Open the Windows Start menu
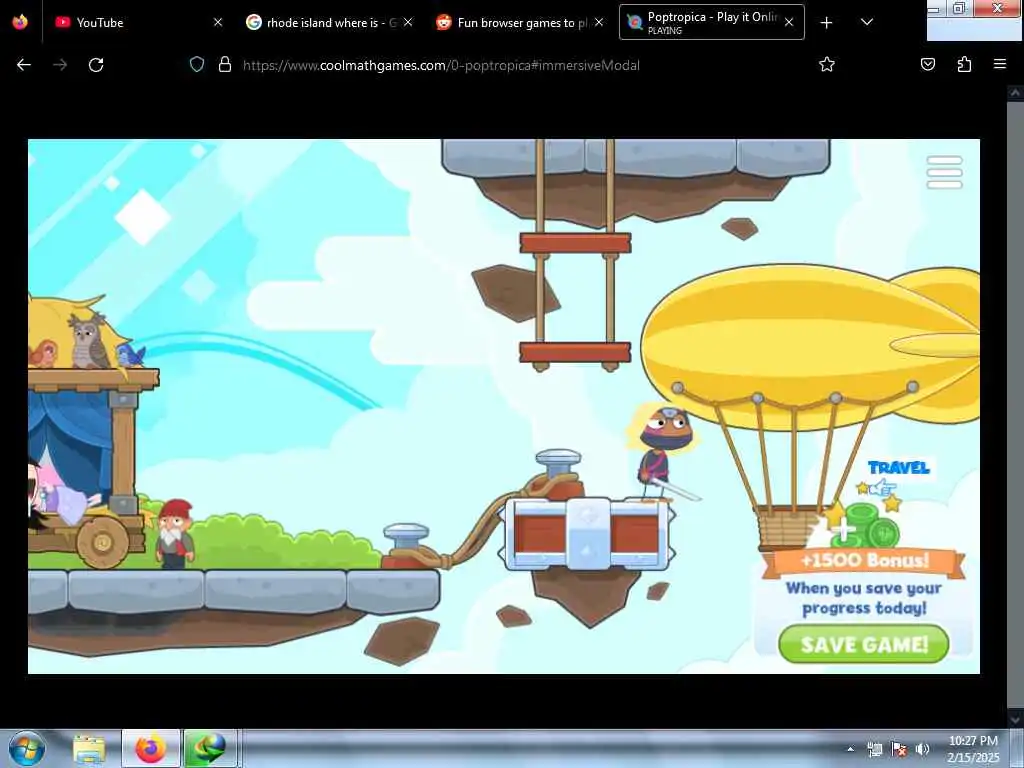 coord(27,748)
